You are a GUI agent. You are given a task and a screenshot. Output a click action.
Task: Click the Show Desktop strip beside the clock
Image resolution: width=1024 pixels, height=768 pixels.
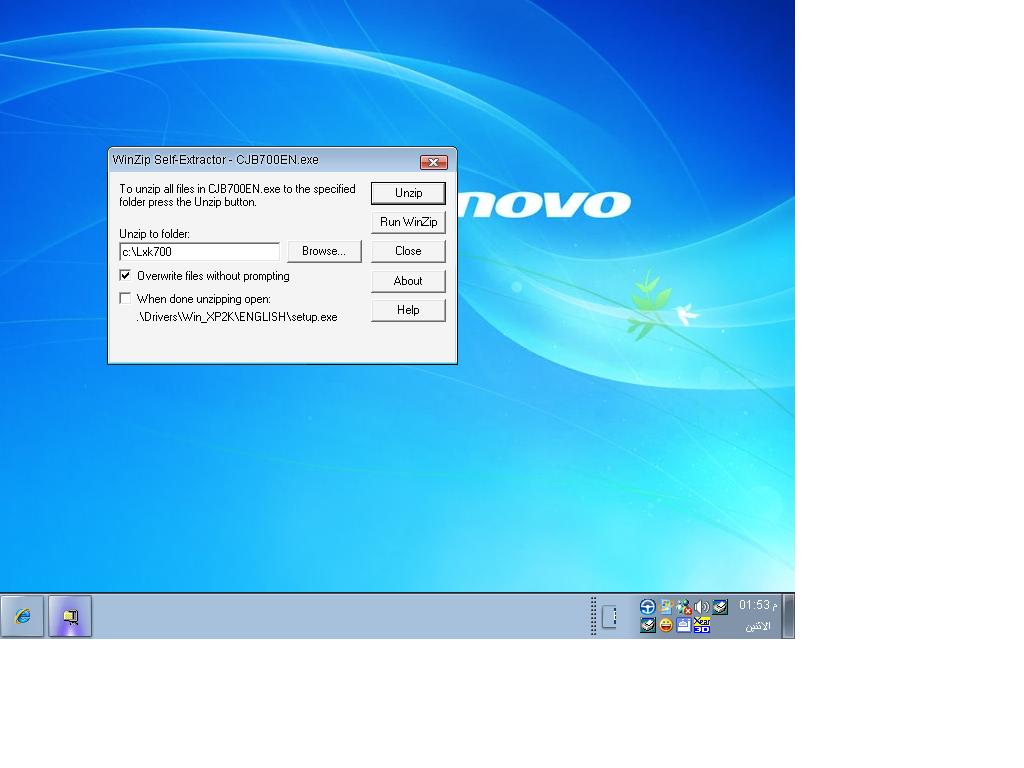[788, 616]
